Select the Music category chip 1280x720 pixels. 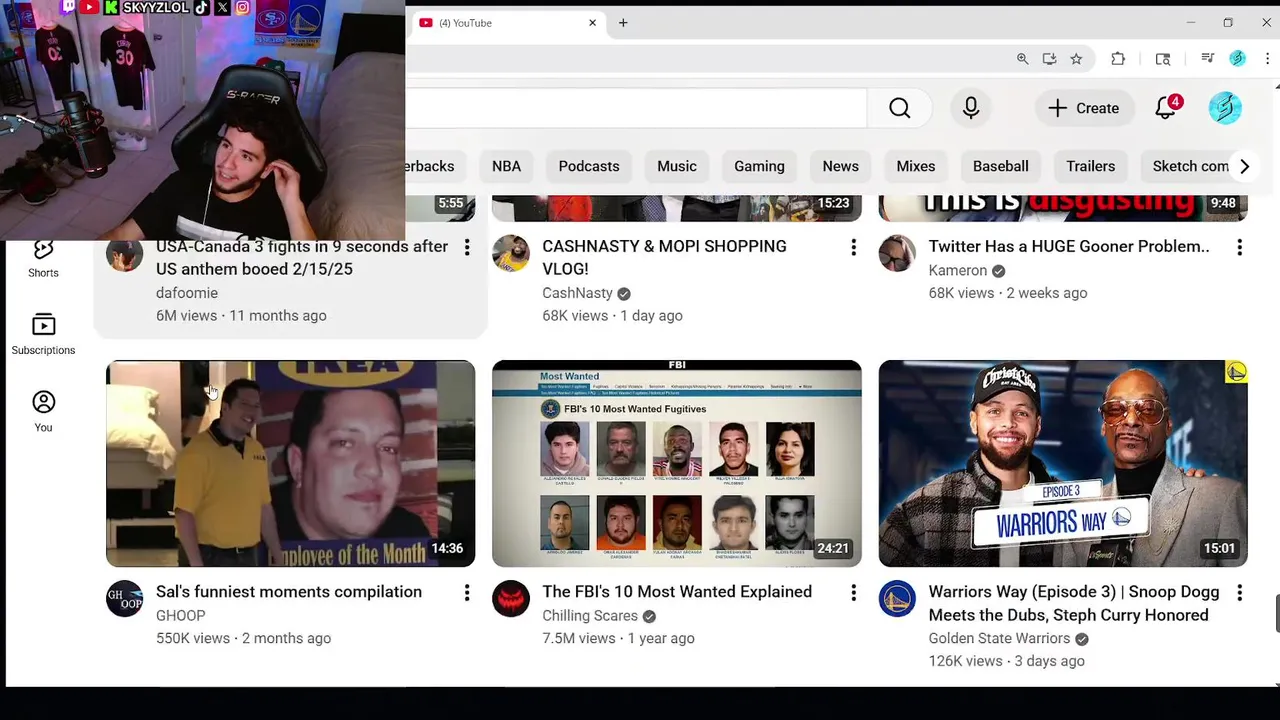(677, 166)
